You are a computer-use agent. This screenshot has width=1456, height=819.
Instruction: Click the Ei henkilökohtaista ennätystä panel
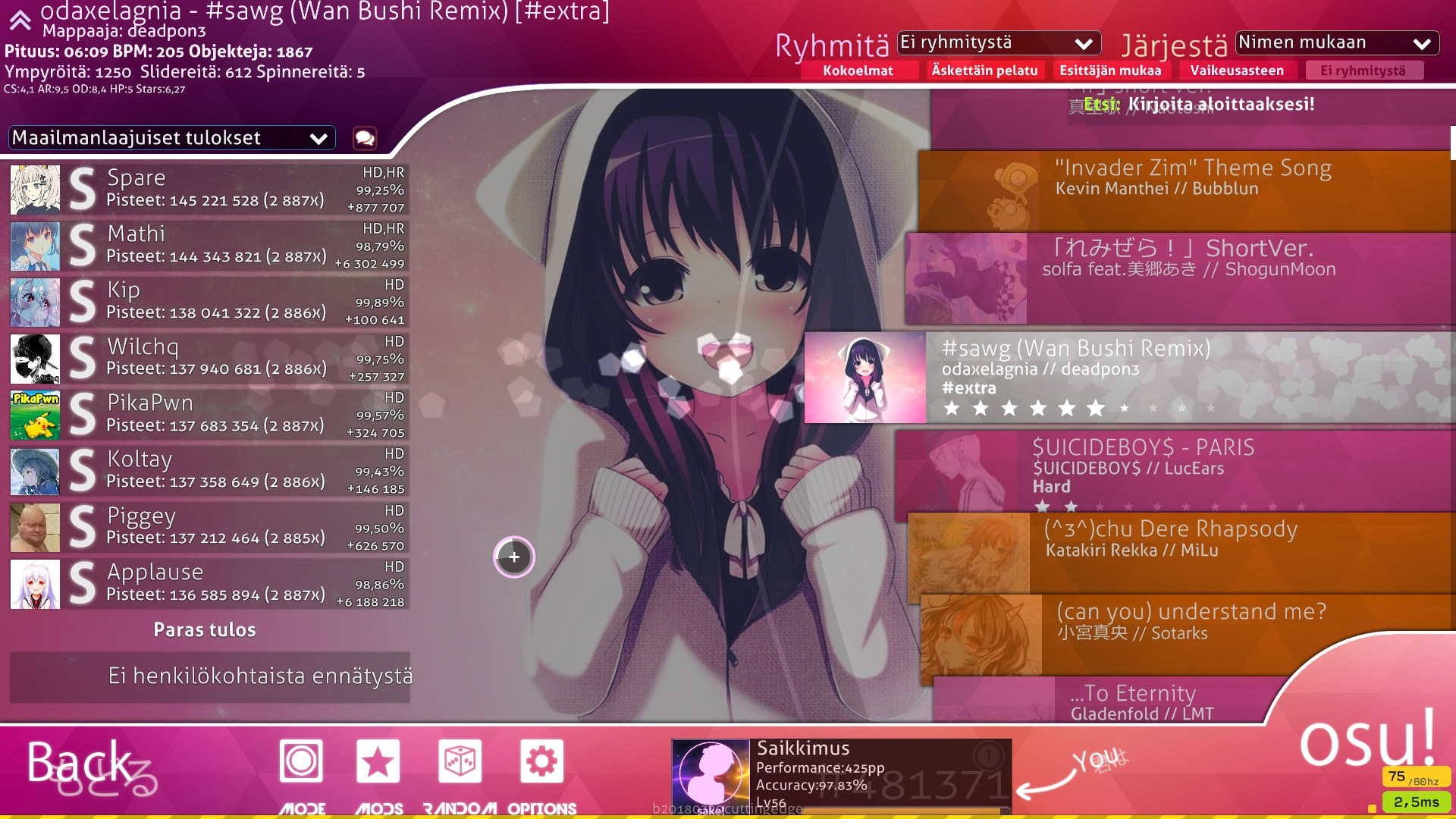[x=209, y=676]
